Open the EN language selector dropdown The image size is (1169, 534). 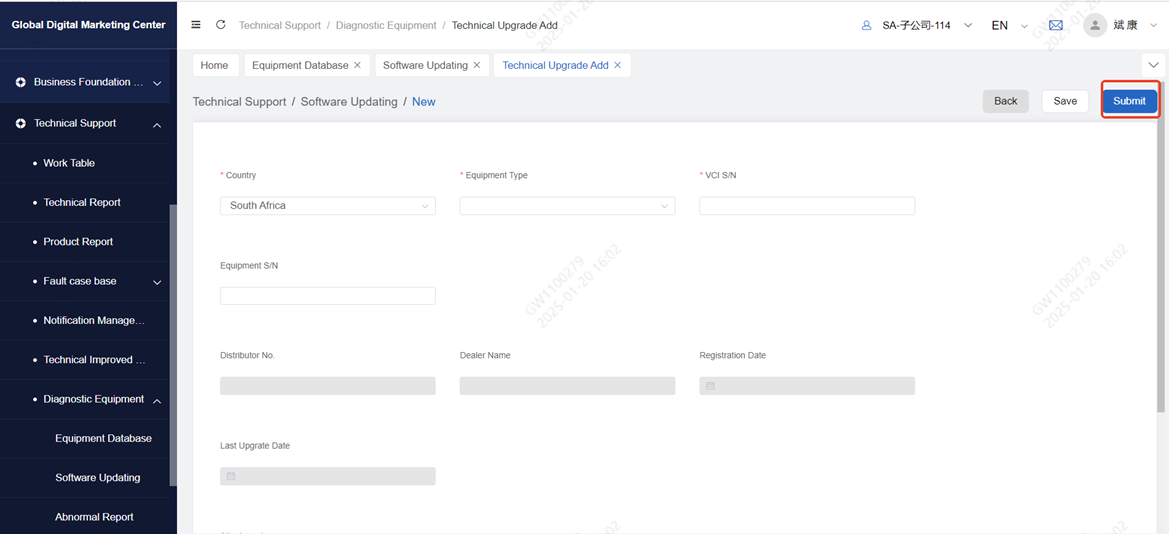[1008, 25]
